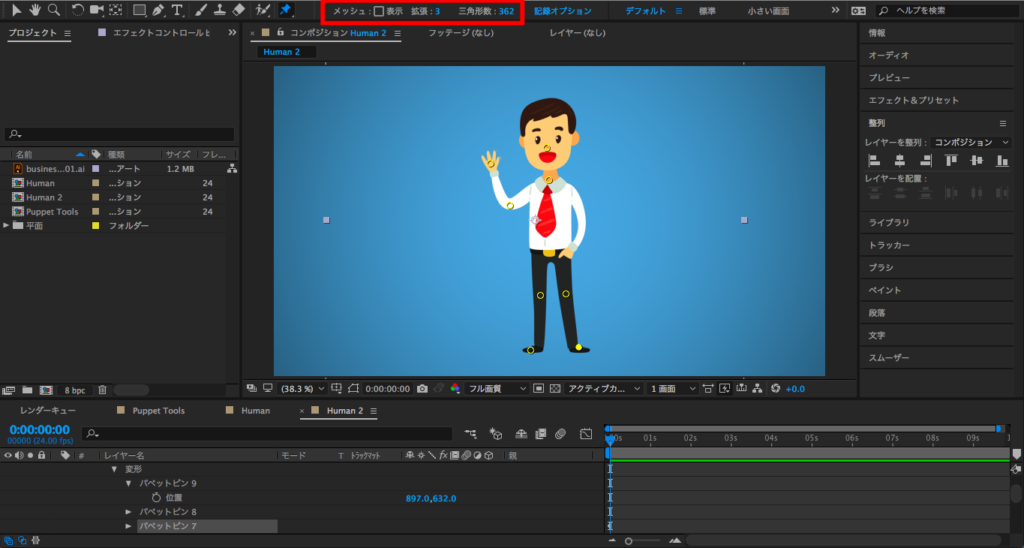Switch to the Puppet Tools timeline tab
Image resolution: width=1024 pixels, height=548 pixels.
click(158, 411)
